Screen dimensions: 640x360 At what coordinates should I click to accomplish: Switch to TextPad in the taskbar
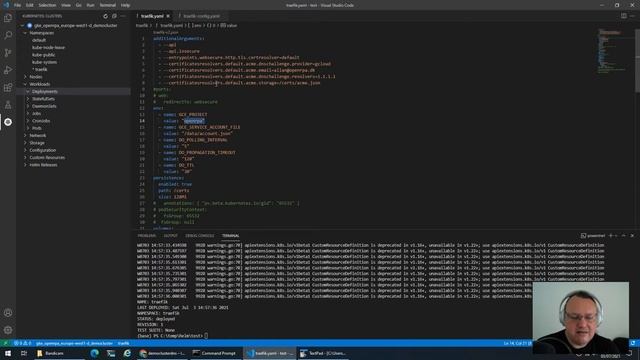322,353
